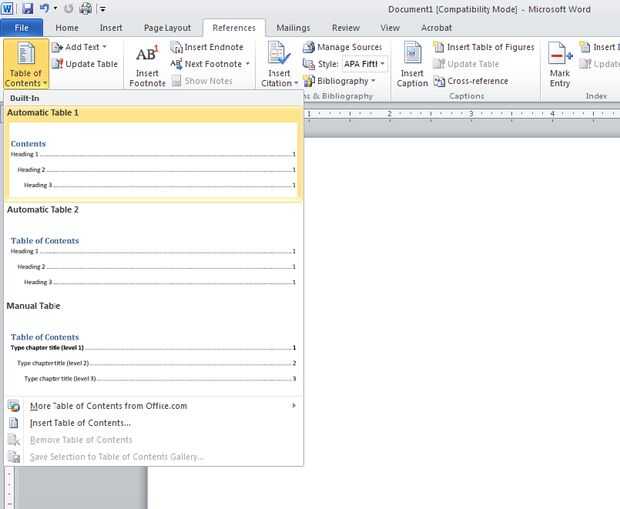
Task: Switch to the Acrobat tab
Action: point(437,28)
